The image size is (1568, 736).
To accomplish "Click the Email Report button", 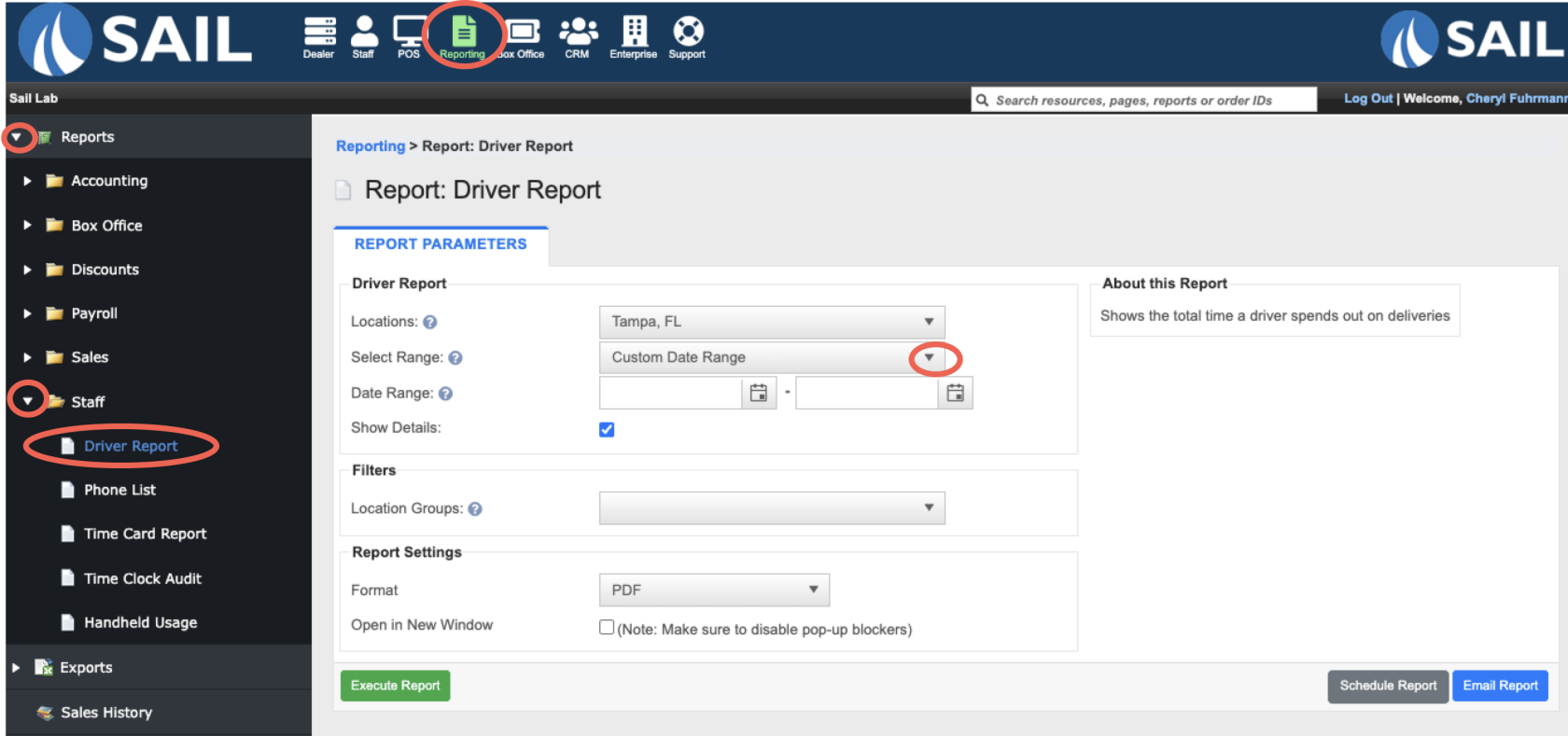I will point(1501,686).
